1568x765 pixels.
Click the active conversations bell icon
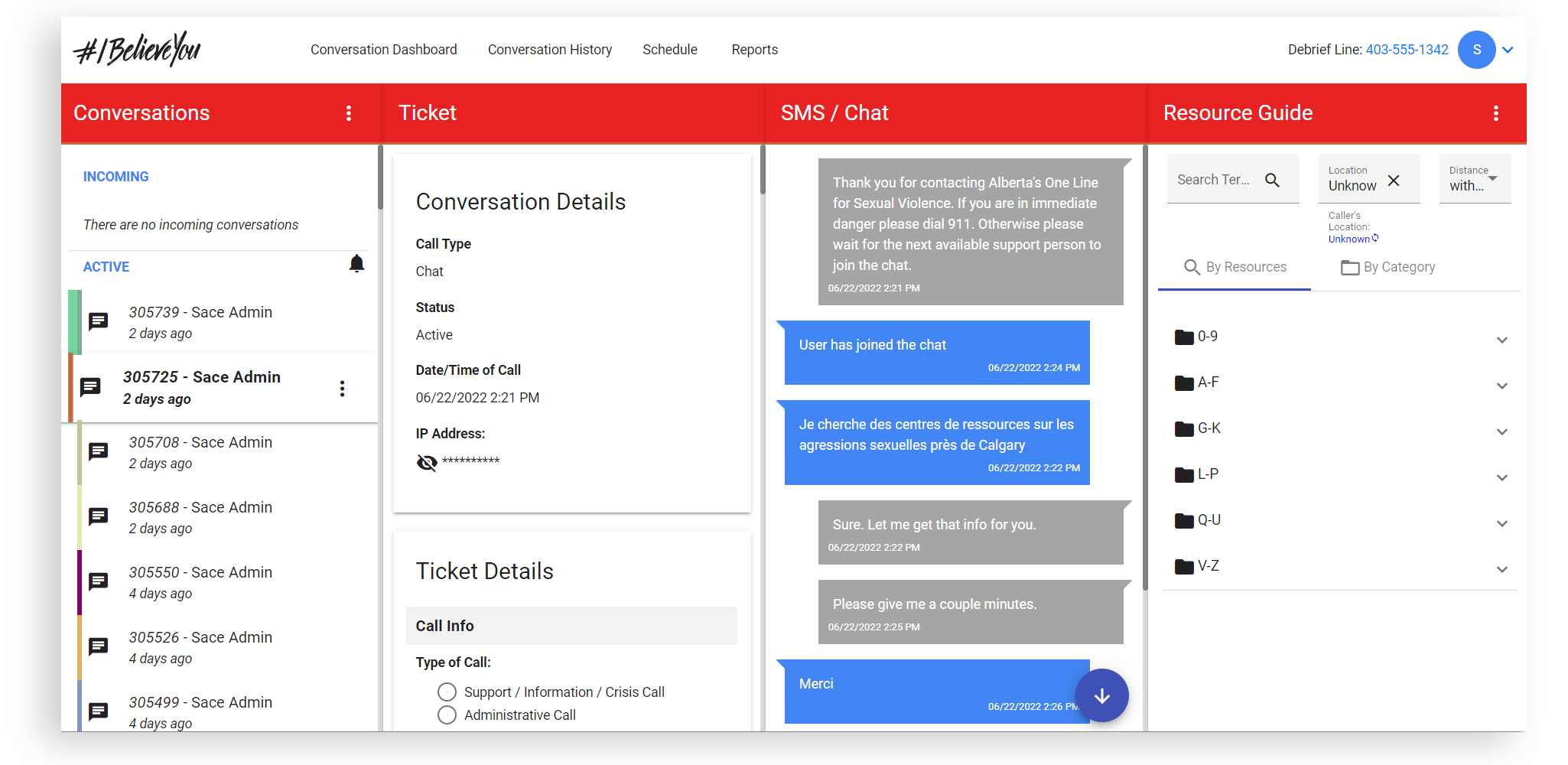[356, 265]
